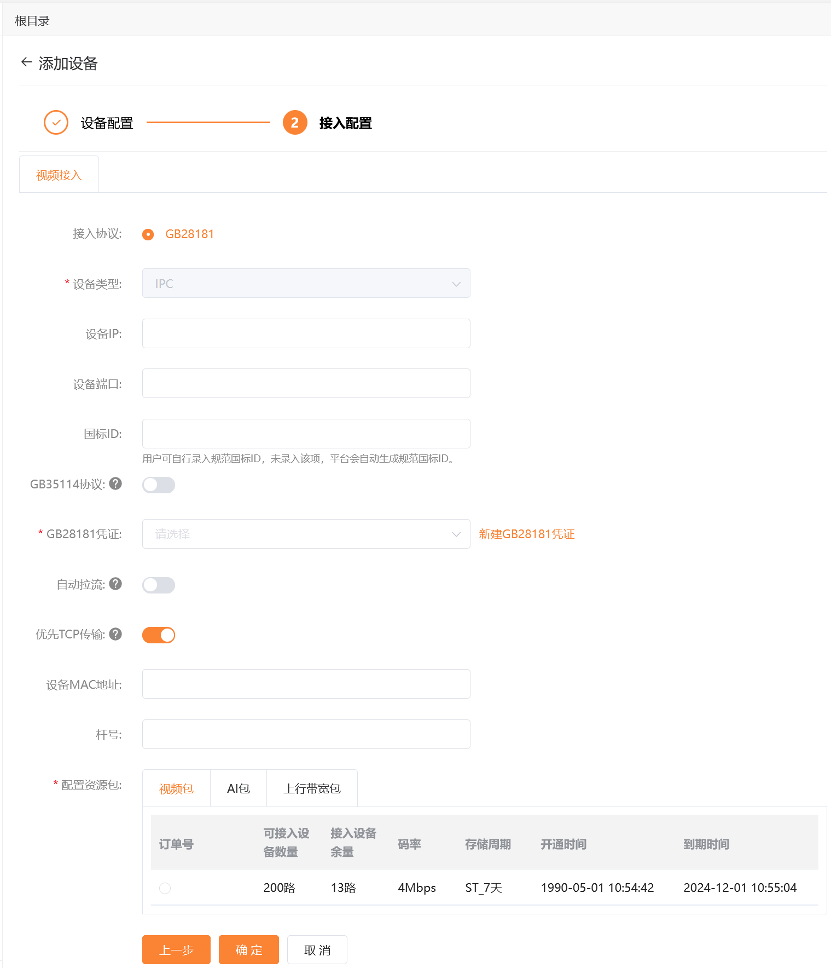Switch to the AI包 tab
The width and height of the screenshot is (832, 968).
point(238,788)
